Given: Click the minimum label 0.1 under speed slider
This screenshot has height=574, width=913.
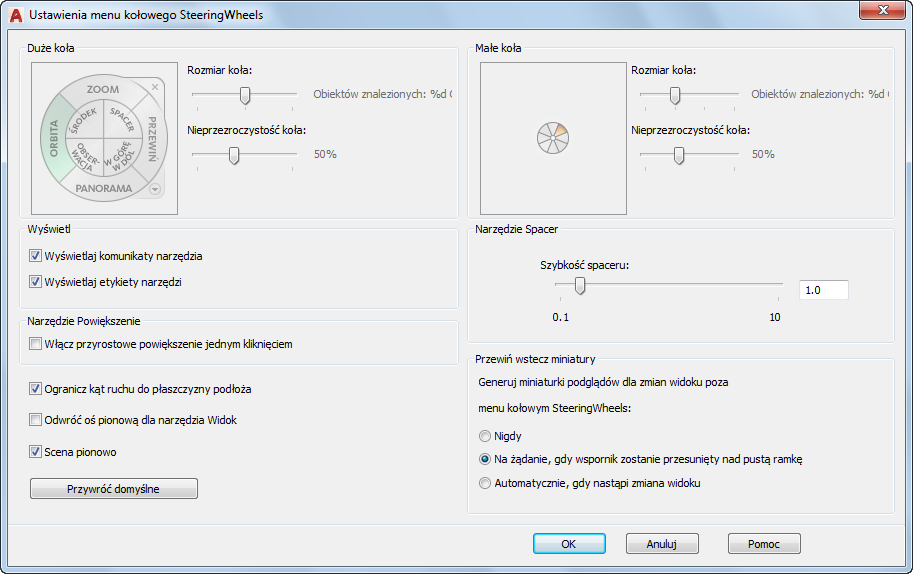Looking at the screenshot, I should 560,317.
